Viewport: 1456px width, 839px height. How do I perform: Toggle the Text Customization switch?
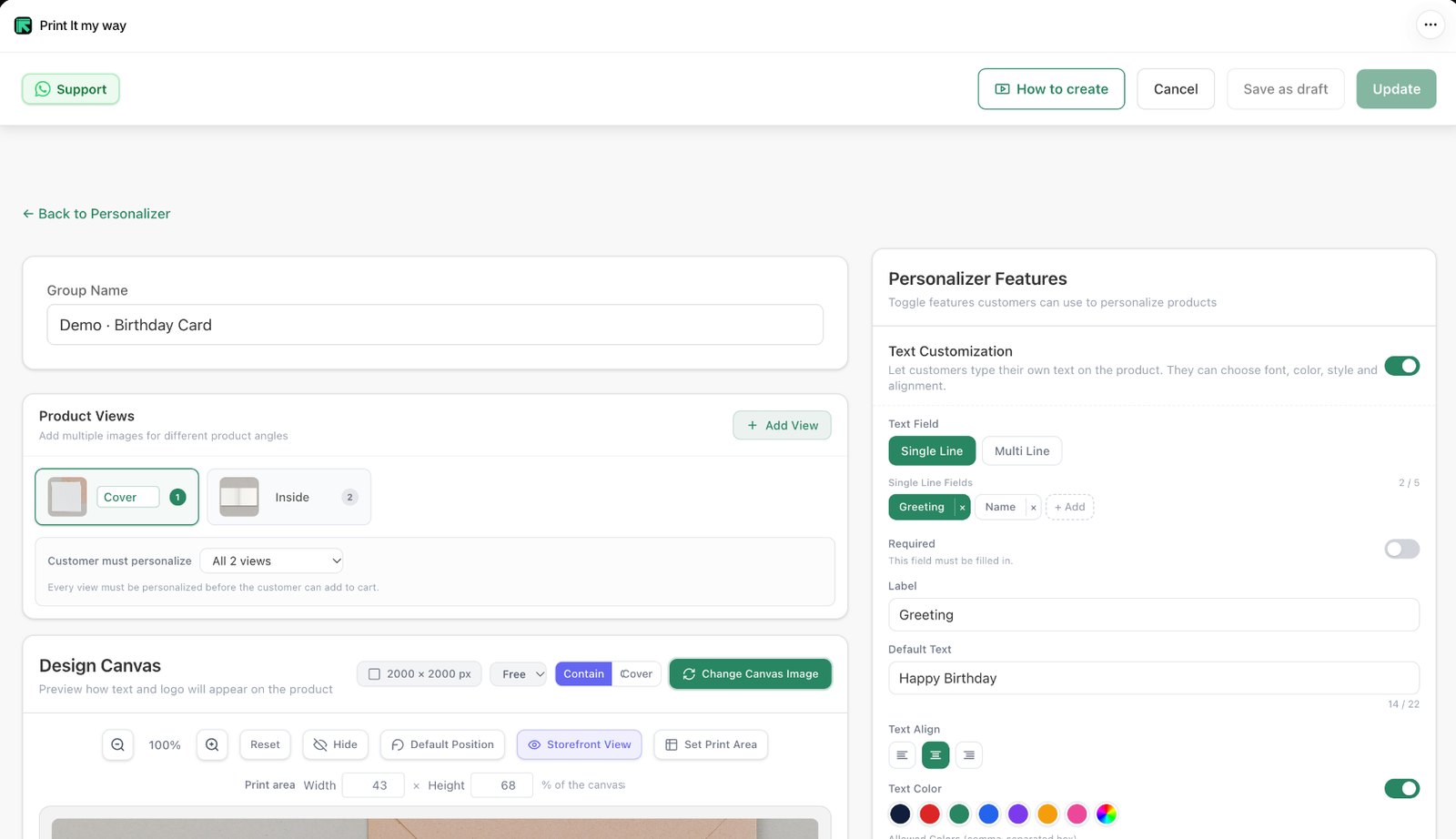[x=1401, y=366]
